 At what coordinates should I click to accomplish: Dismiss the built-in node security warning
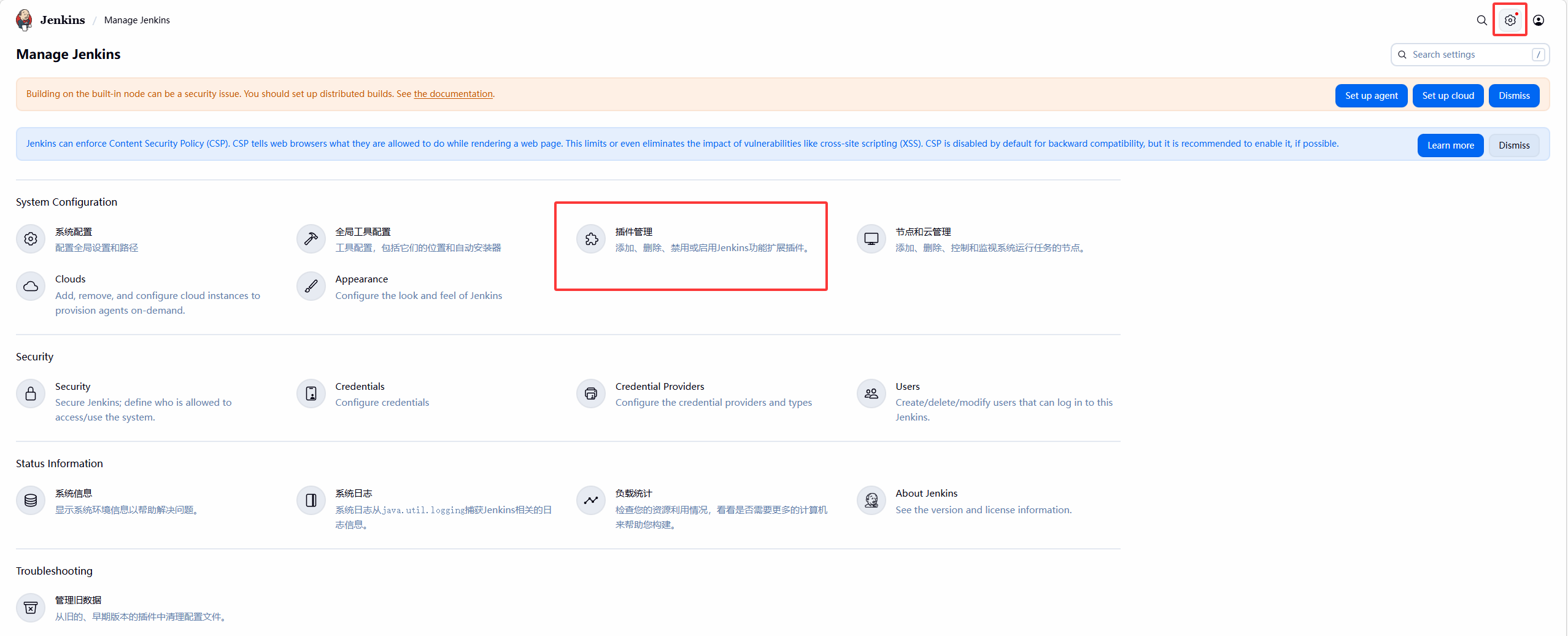click(x=1514, y=96)
